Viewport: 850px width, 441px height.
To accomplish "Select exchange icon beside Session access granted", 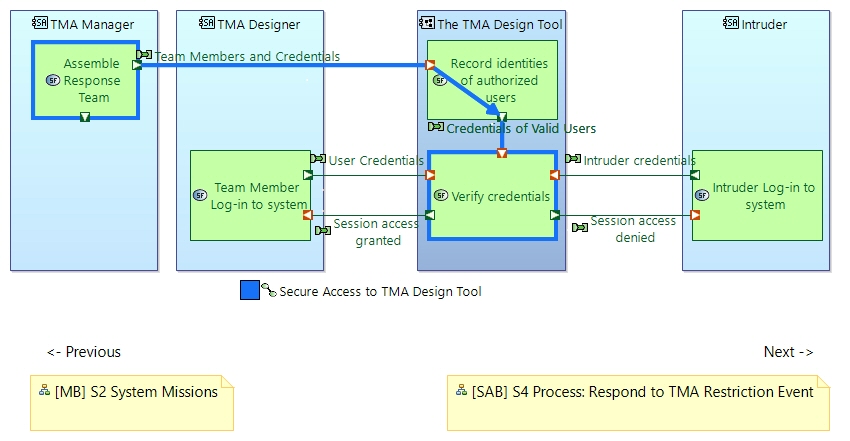I will pos(323,231).
